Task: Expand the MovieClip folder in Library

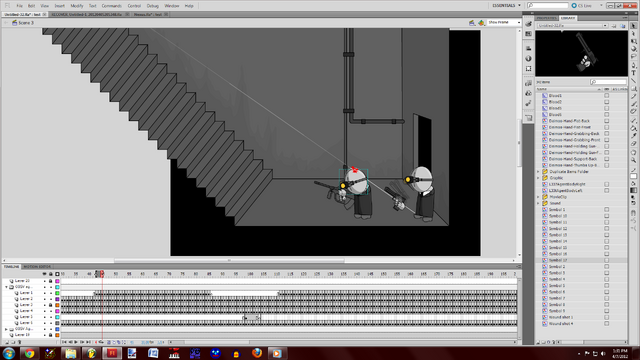Action: [538, 197]
